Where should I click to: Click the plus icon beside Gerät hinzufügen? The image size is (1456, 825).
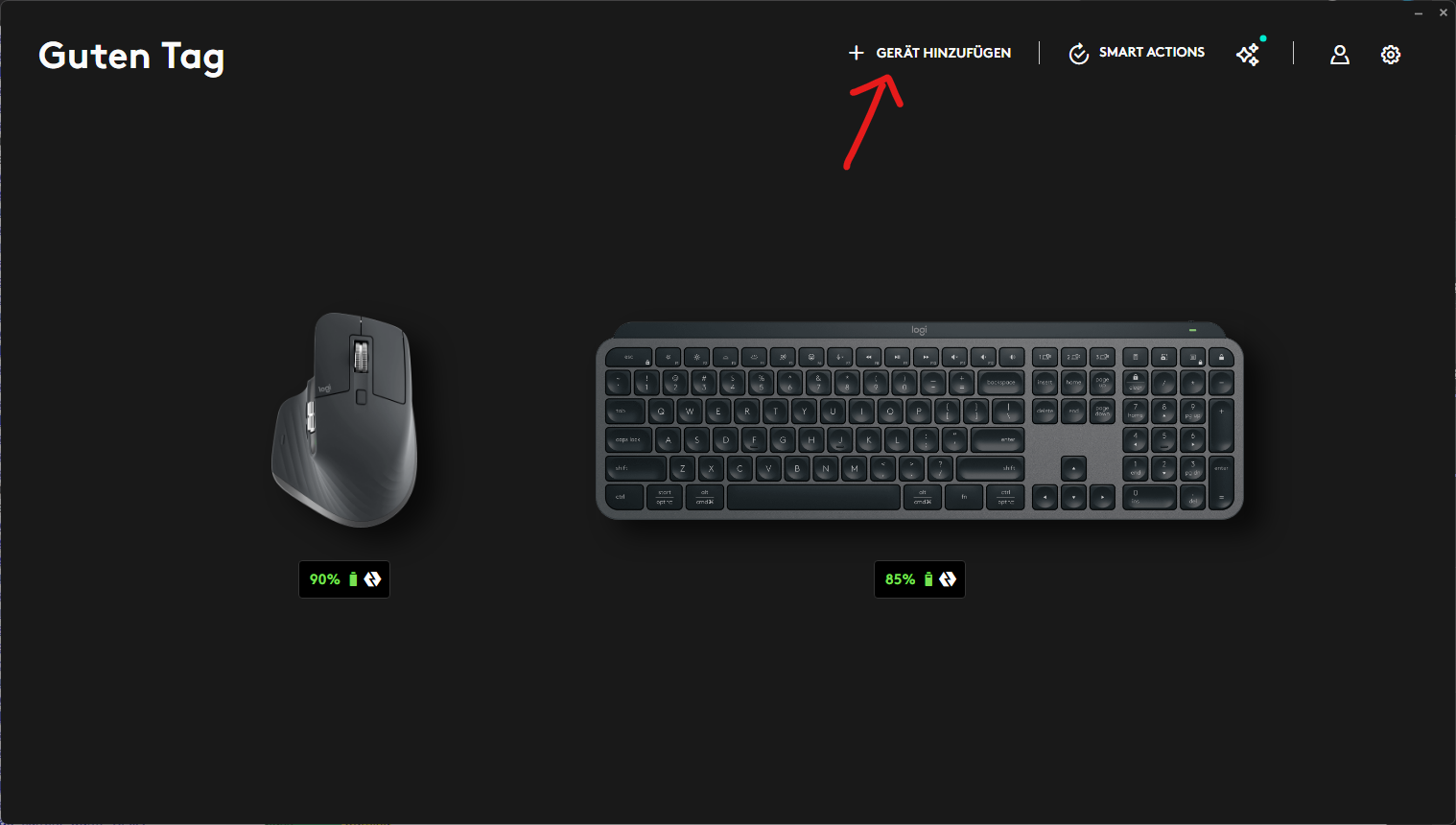click(x=857, y=53)
